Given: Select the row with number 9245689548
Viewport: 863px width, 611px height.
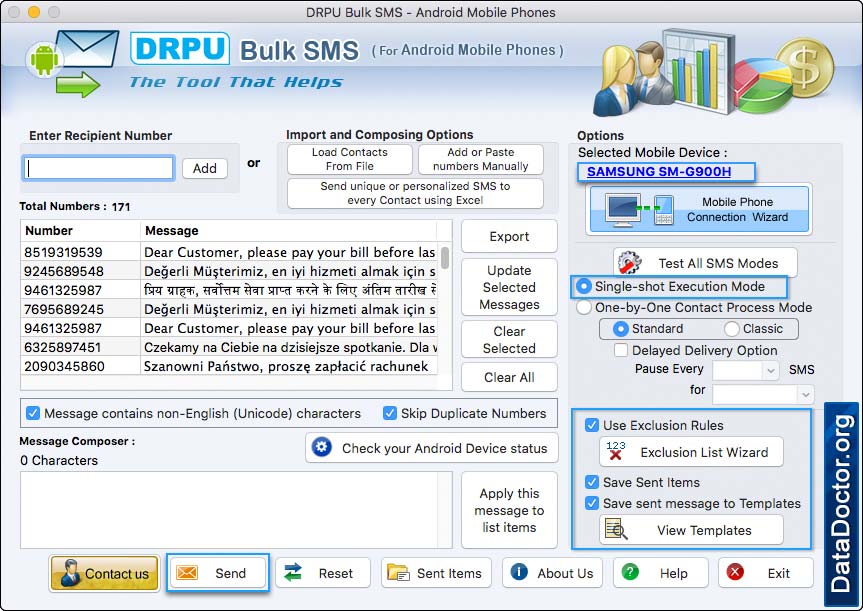Looking at the screenshot, I should pyautogui.click(x=230, y=271).
